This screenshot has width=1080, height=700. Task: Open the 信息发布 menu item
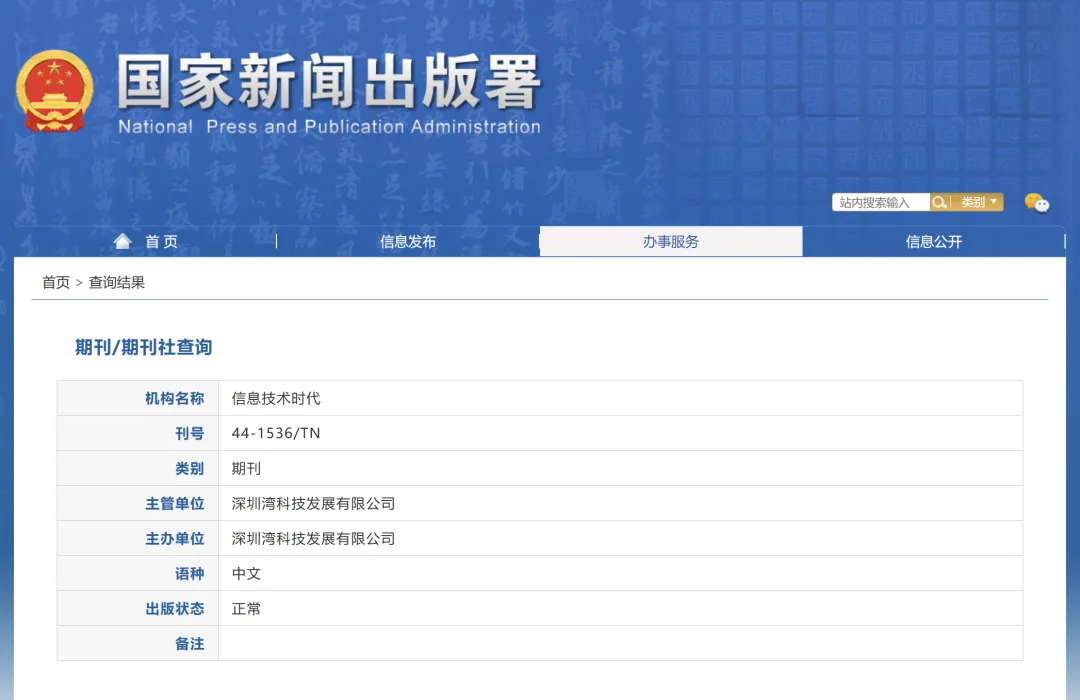coord(406,240)
